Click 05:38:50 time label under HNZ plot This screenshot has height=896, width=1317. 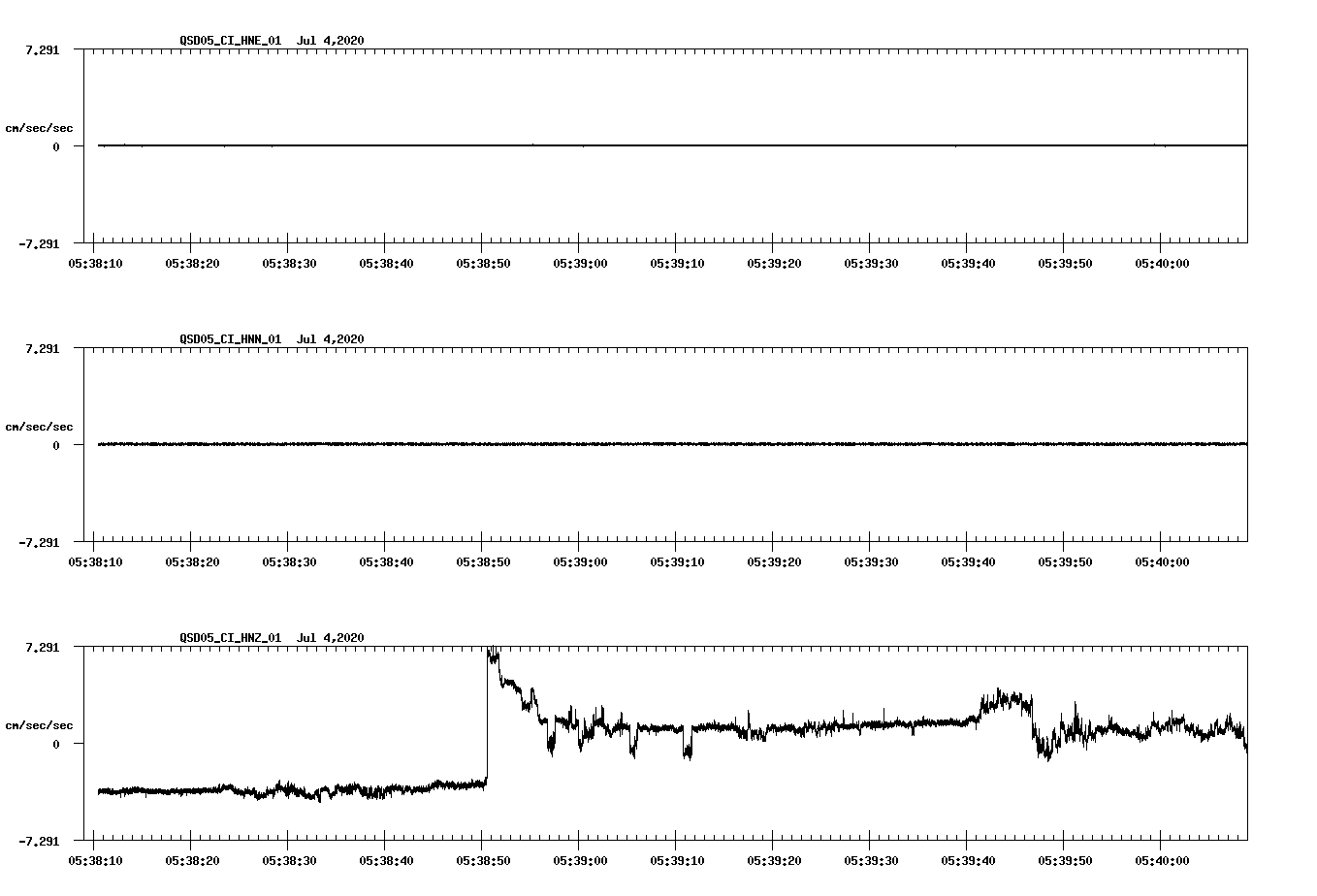(x=483, y=860)
